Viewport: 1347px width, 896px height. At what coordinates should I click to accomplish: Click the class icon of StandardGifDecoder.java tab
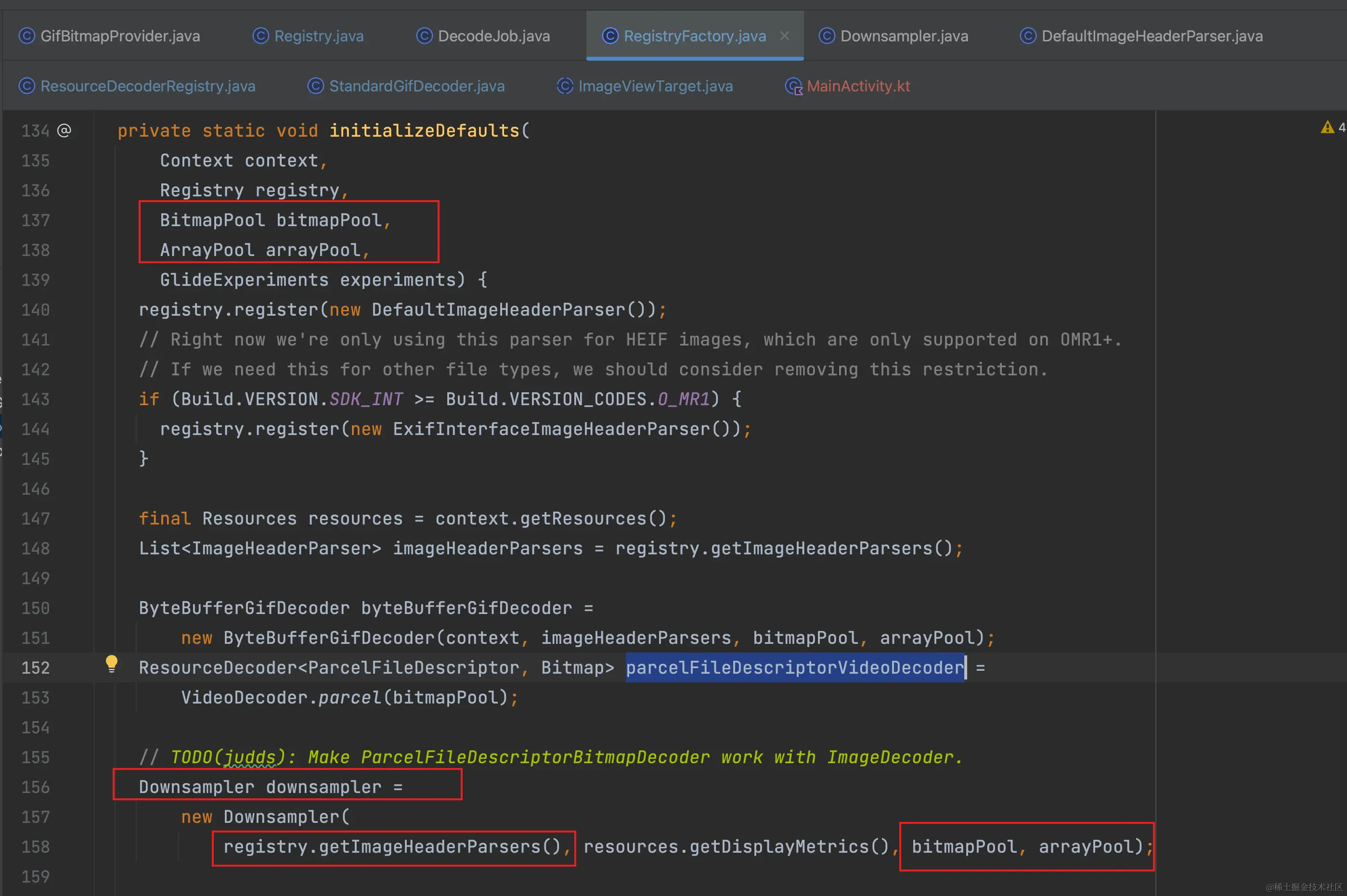(x=316, y=86)
